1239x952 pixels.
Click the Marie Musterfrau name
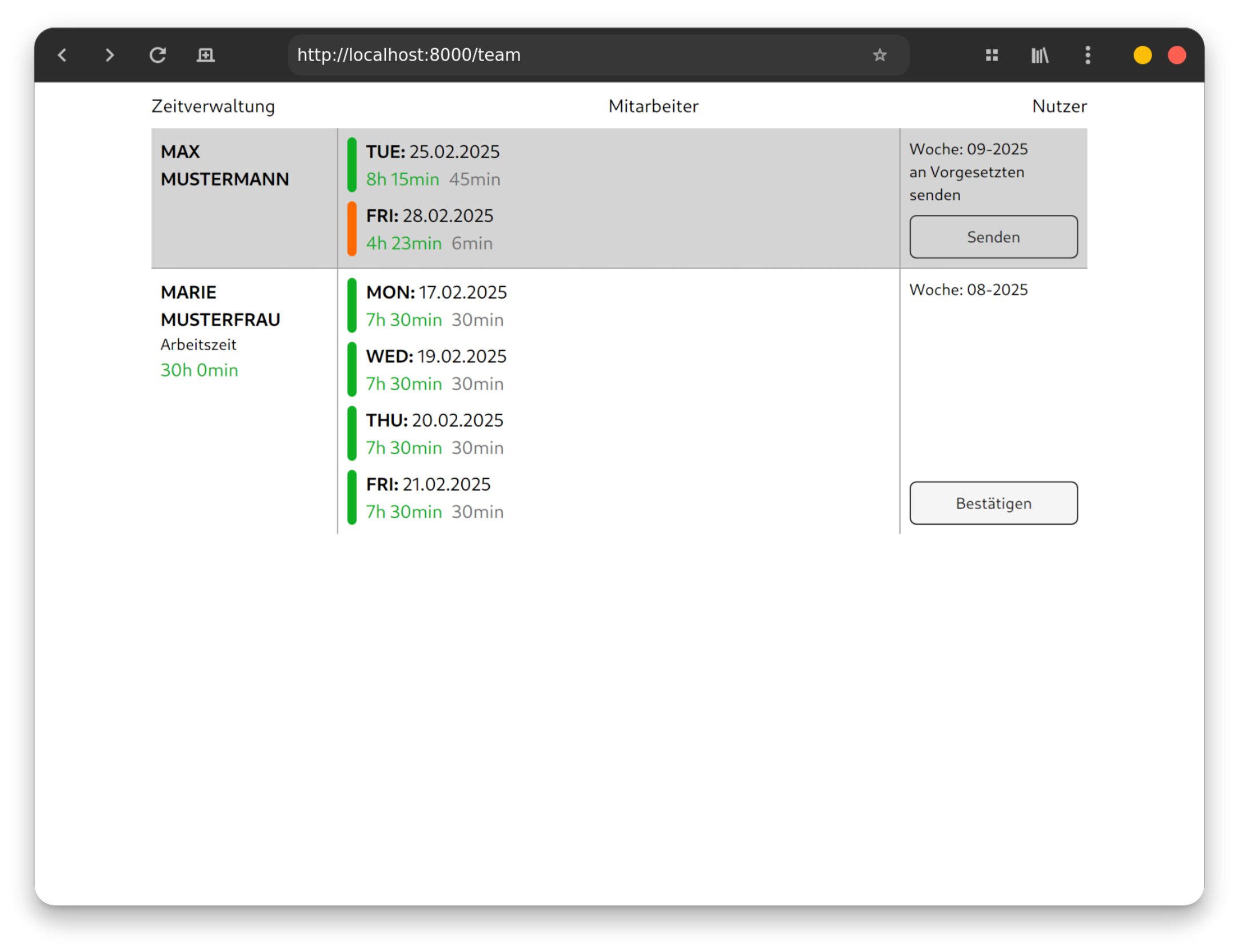point(220,306)
